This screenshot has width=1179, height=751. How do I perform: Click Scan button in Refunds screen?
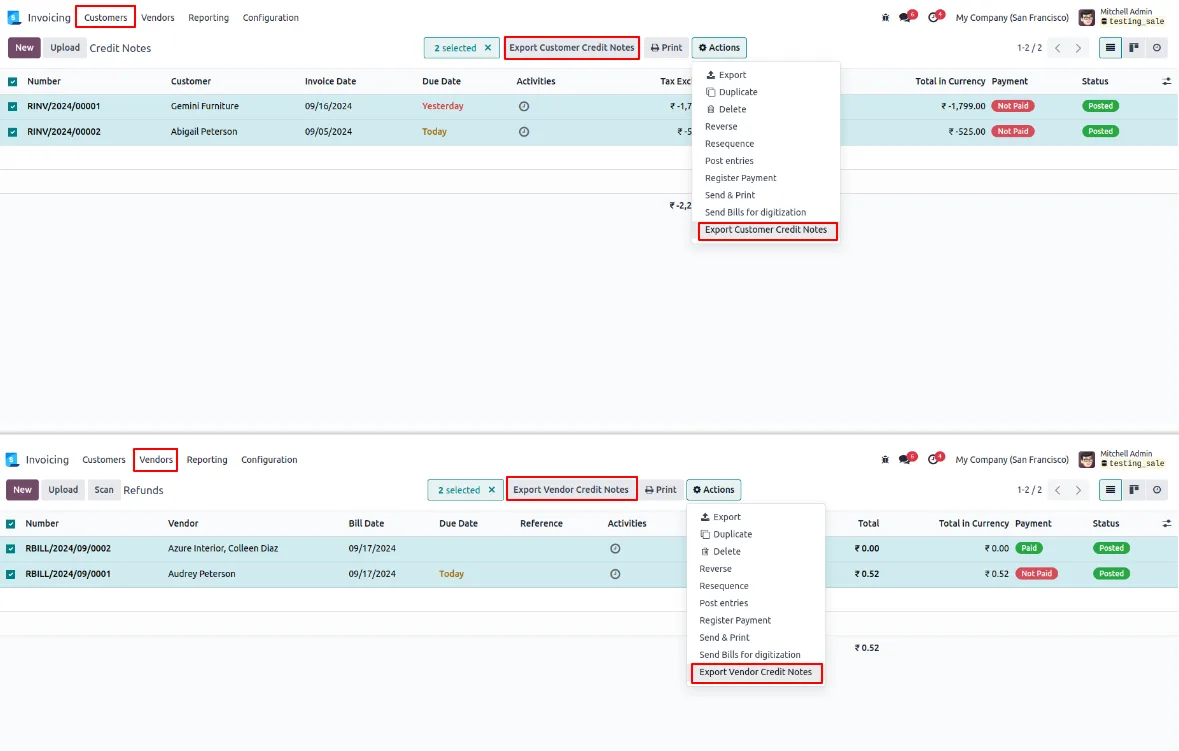point(104,489)
